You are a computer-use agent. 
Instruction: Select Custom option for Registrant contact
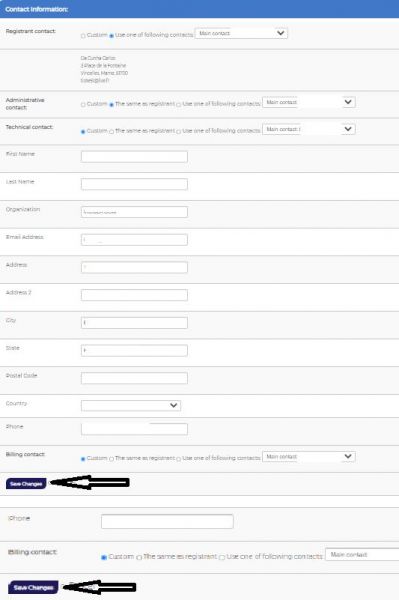[x=83, y=36]
